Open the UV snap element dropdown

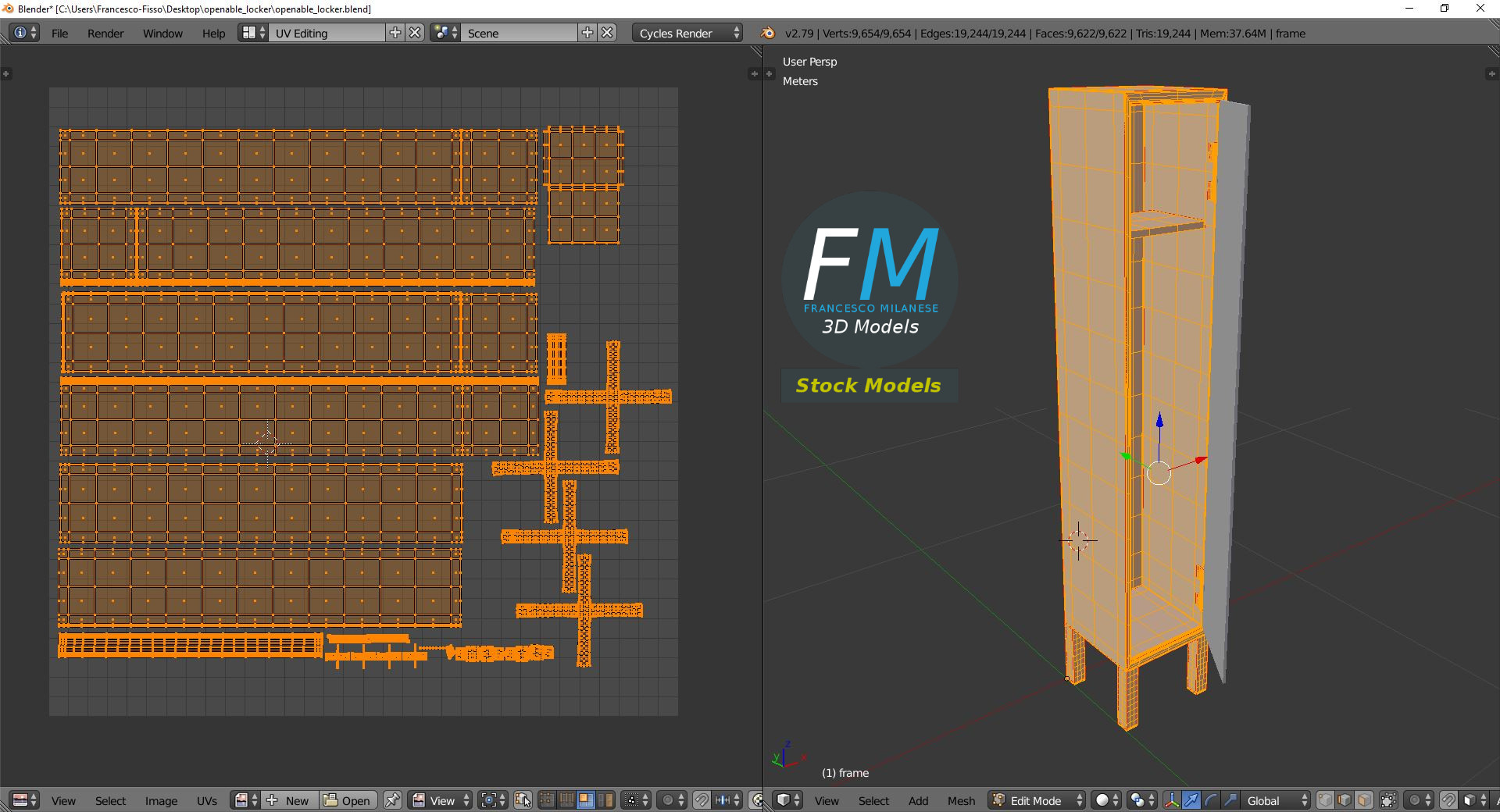pyautogui.click(x=727, y=800)
